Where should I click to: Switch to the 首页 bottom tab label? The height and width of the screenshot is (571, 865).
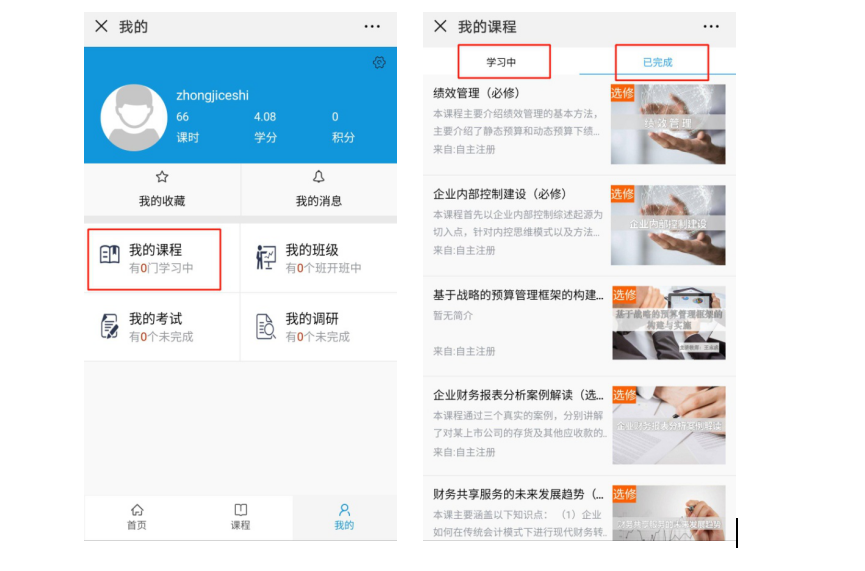137,525
